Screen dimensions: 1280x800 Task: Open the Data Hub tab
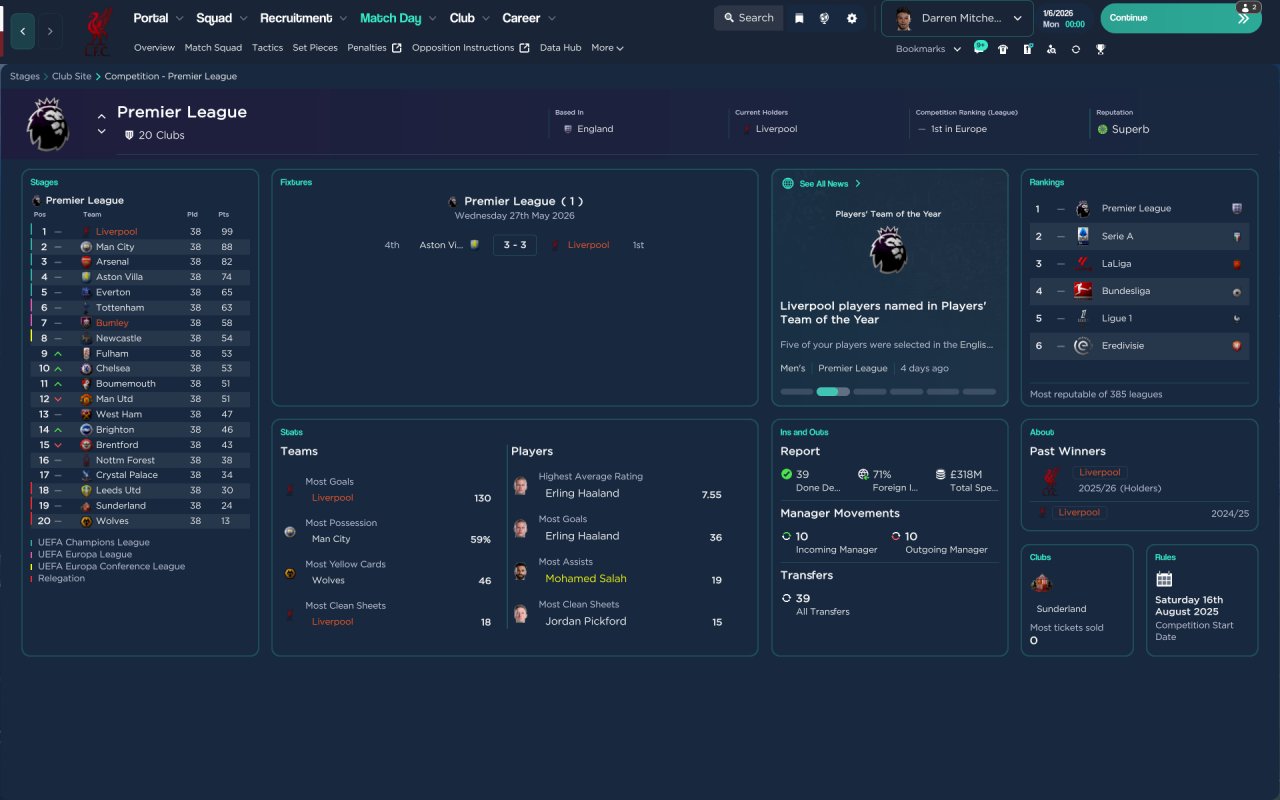pos(560,48)
